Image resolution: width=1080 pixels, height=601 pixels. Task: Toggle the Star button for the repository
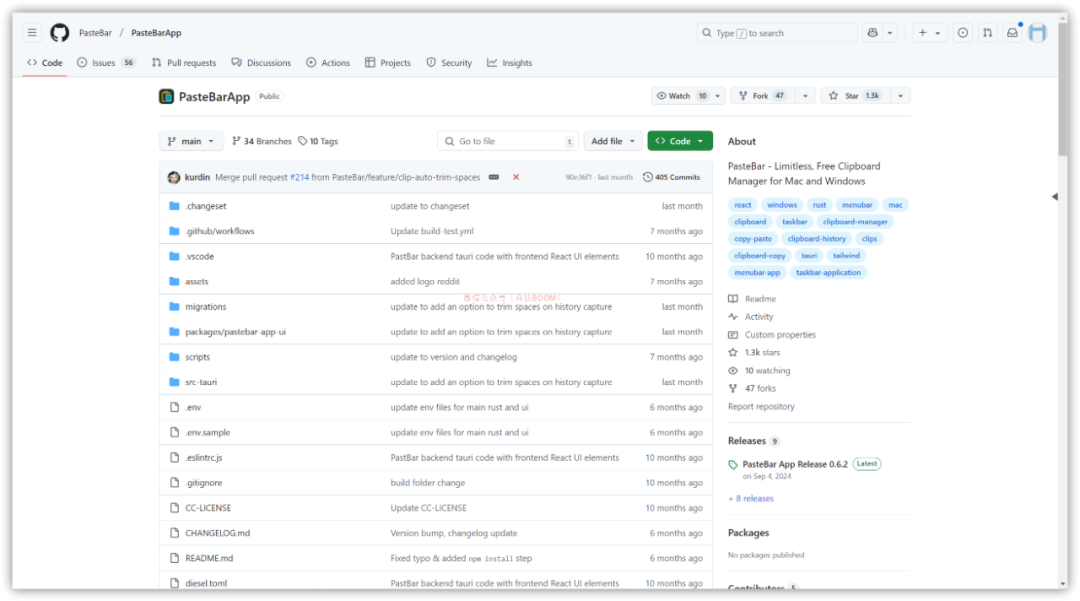pos(854,96)
